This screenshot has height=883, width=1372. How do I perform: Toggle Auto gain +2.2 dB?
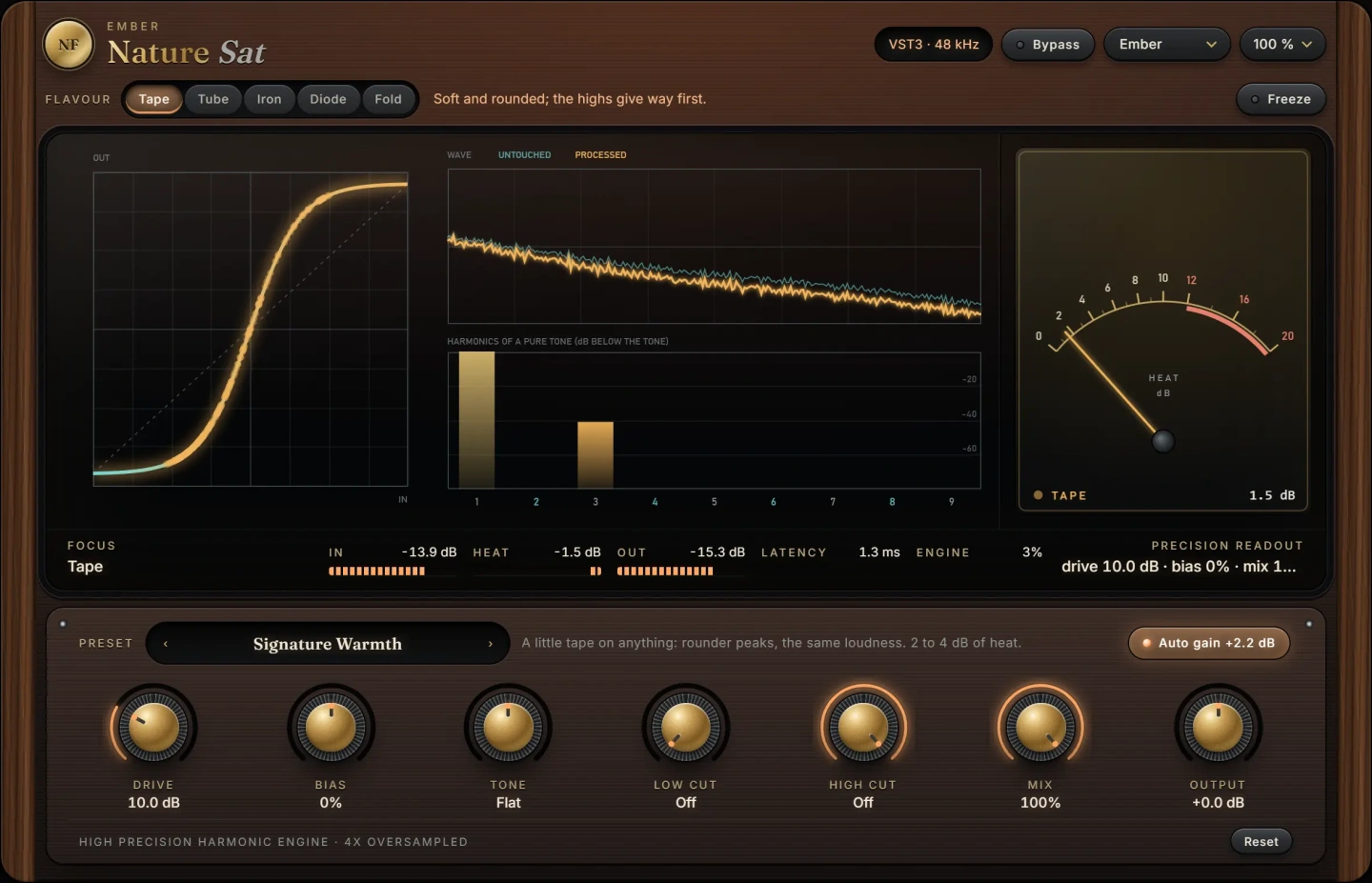[x=1209, y=643]
